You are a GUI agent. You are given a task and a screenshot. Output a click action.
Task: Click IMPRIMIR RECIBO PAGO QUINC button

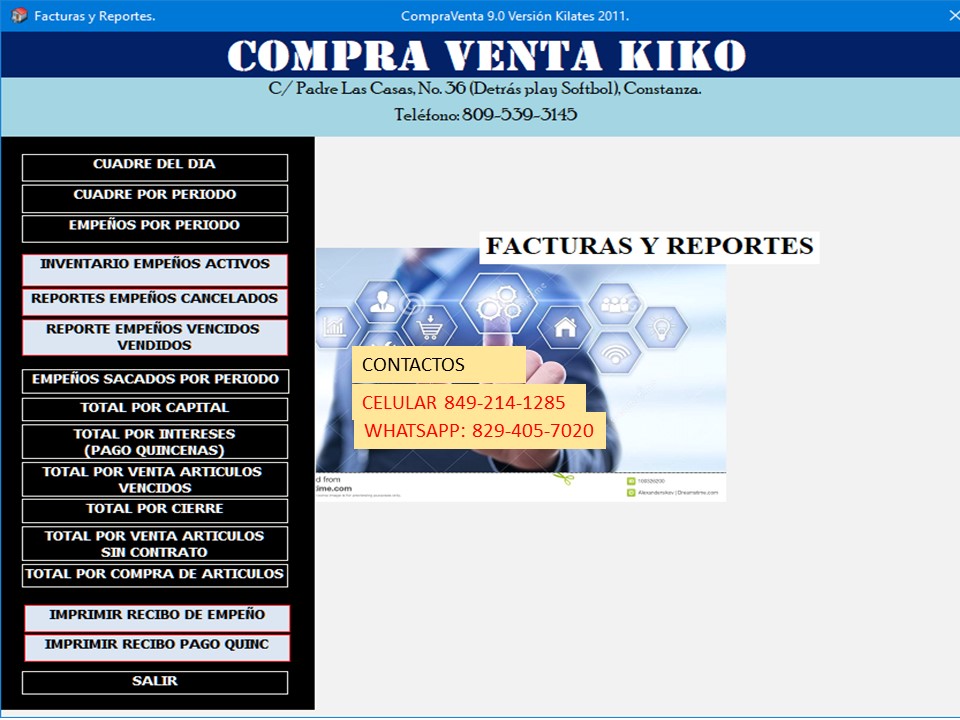tap(157, 647)
